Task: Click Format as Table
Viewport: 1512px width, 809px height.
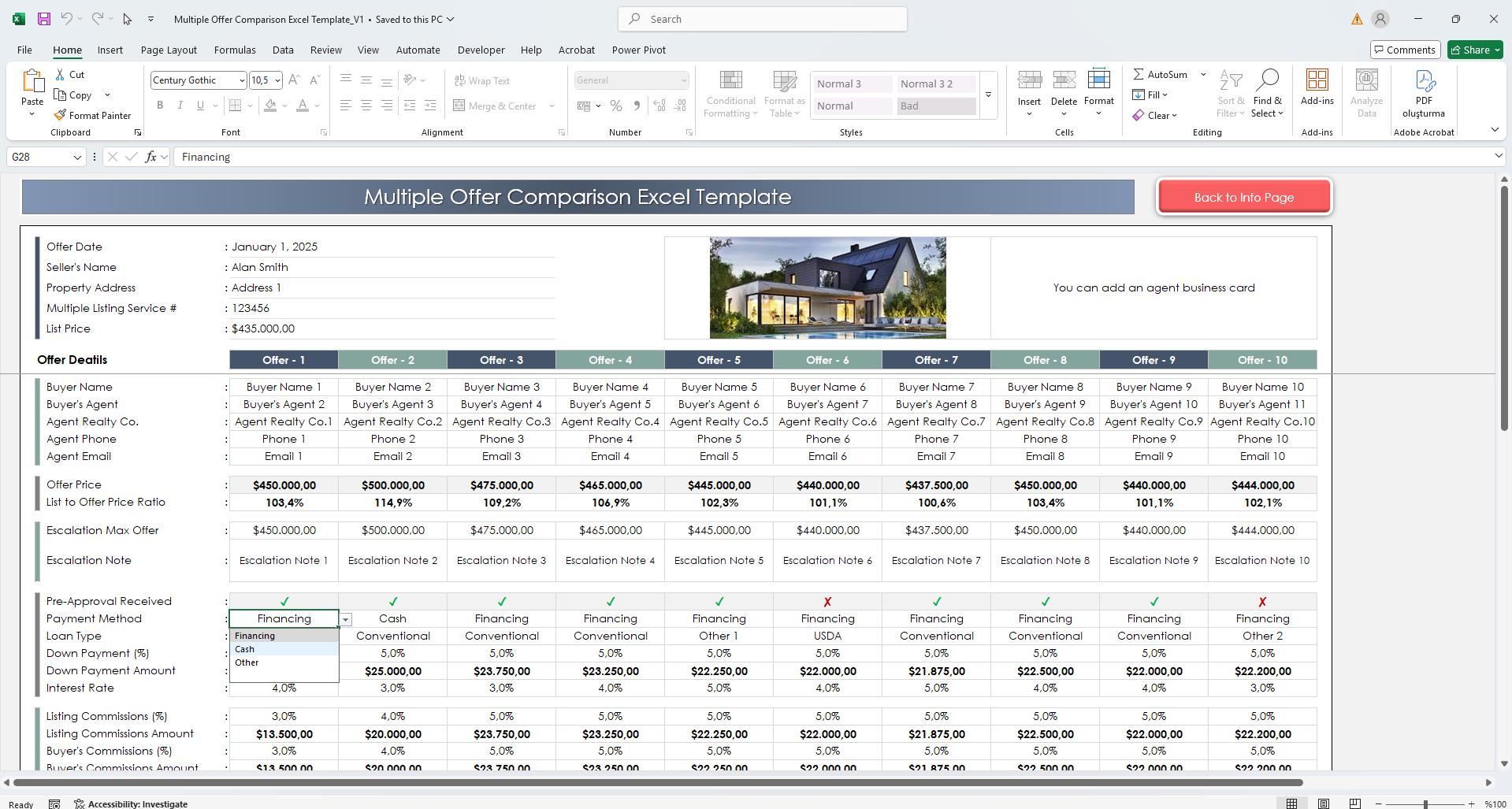Action: 784,93
